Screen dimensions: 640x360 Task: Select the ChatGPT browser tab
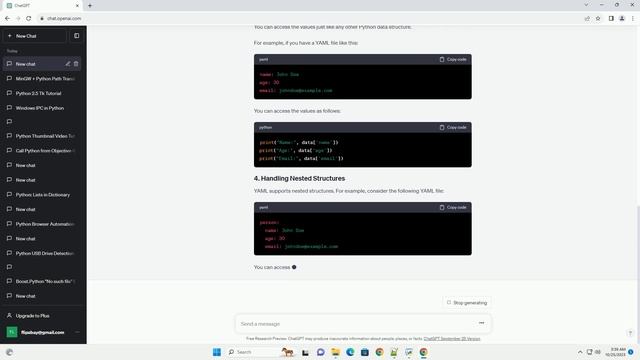pos(42,6)
